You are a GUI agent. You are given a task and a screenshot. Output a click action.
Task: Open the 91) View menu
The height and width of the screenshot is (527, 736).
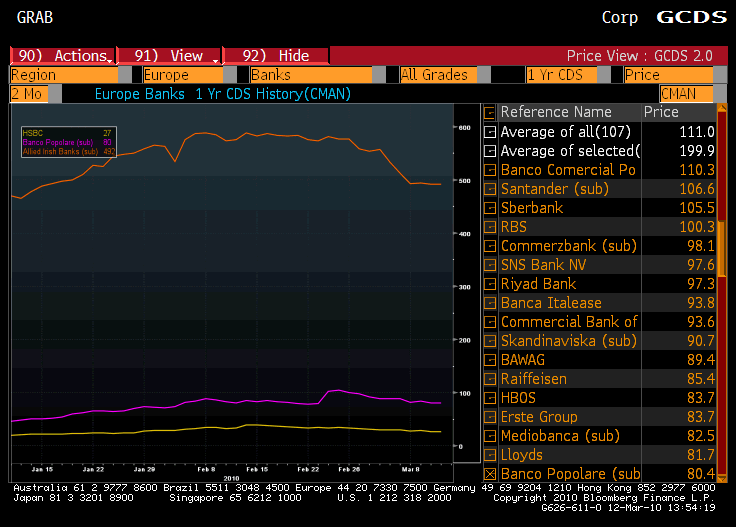pyautogui.click(x=168, y=56)
